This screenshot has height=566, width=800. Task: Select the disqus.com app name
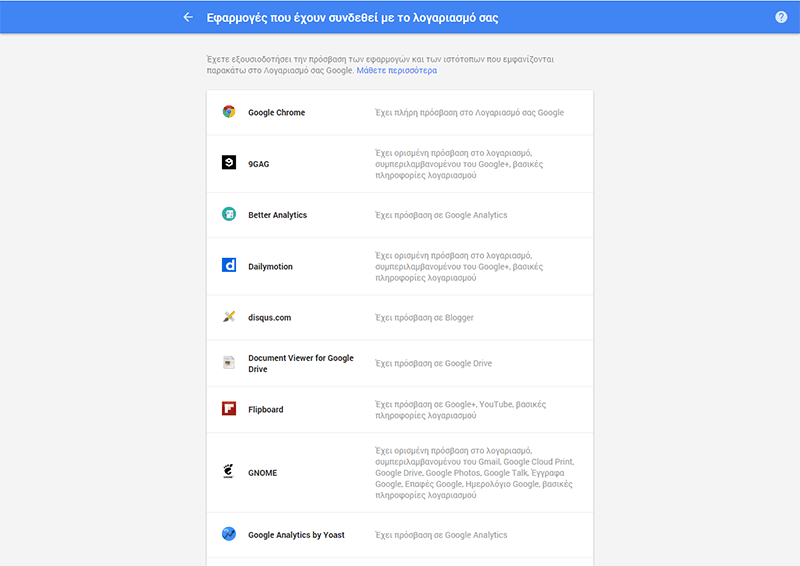point(269,317)
